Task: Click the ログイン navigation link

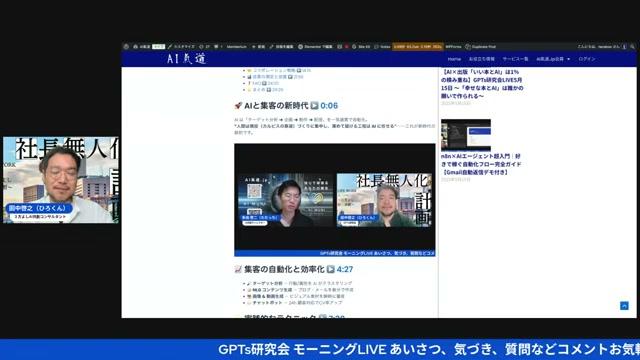Action: pos(587,59)
